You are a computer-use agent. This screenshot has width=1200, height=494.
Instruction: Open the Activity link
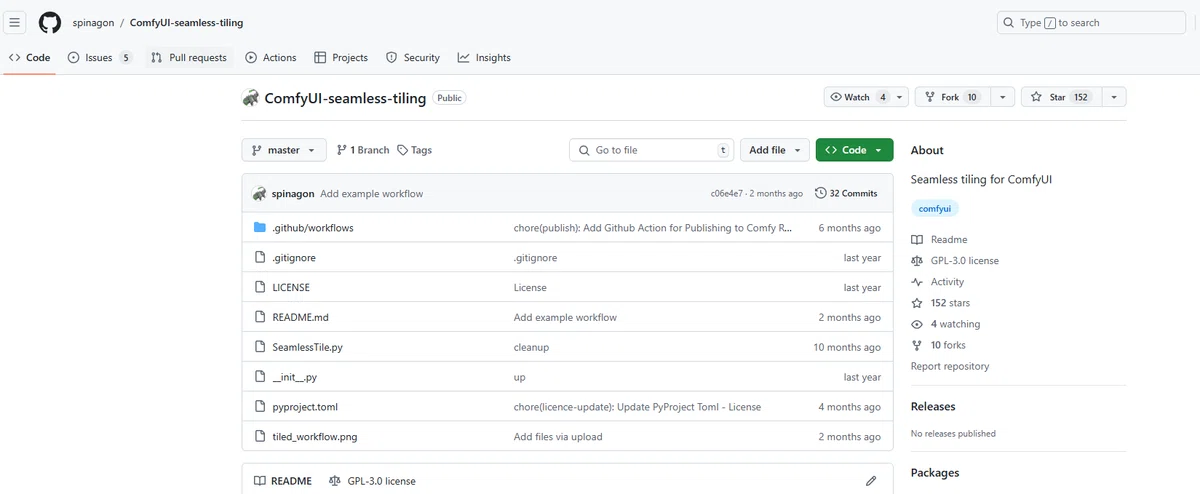tap(938, 282)
